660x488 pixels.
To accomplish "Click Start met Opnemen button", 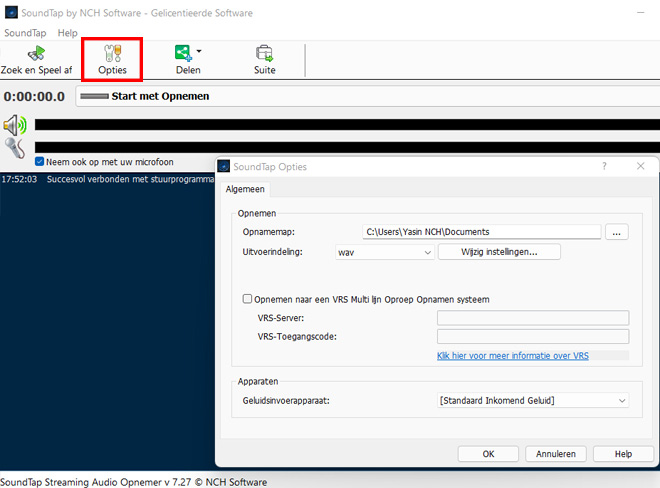I will [x=367, y=96].
